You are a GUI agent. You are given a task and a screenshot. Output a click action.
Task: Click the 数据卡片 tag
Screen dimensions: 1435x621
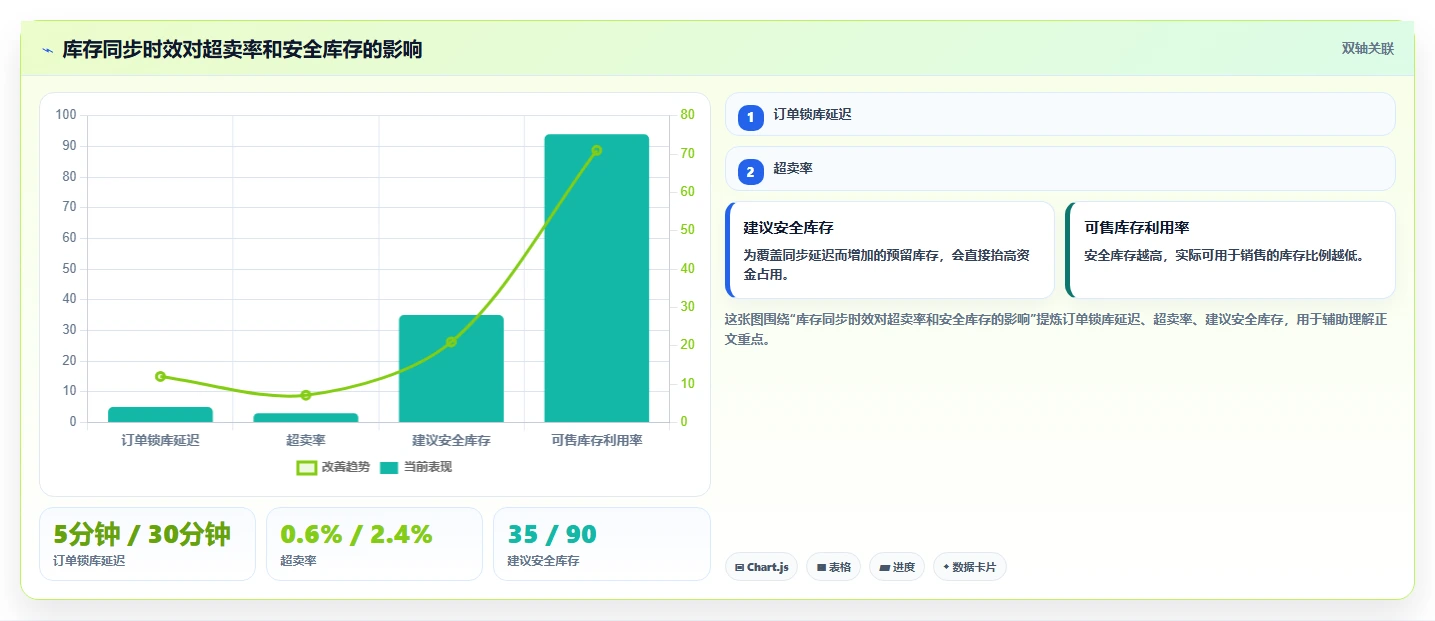pos(969,567)
